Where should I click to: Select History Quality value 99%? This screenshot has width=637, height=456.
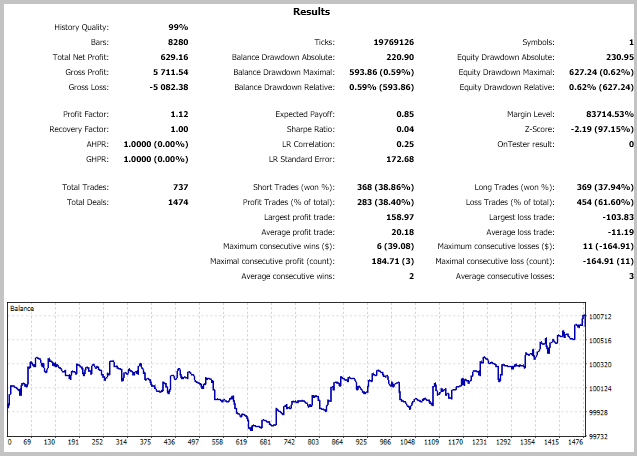pyautogui.click(x=178, y=27)
